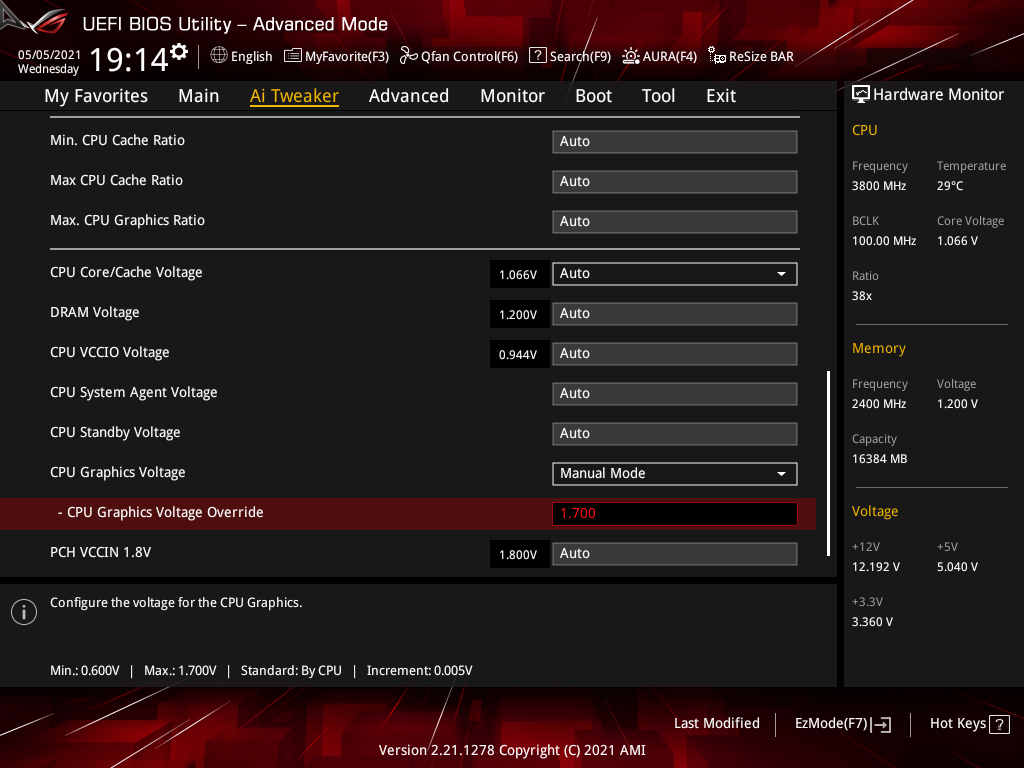Click the Last Modified button

tap(716, 723)
